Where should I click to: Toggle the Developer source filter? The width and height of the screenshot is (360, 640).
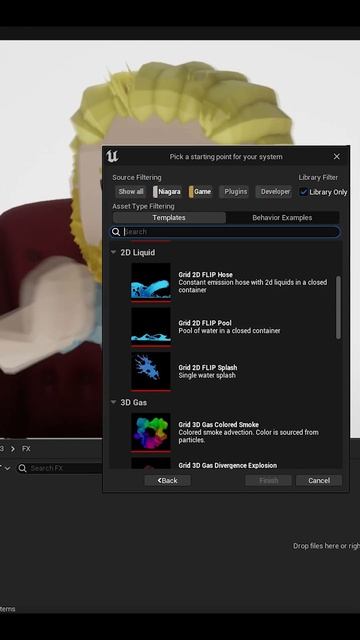point(273,191)
